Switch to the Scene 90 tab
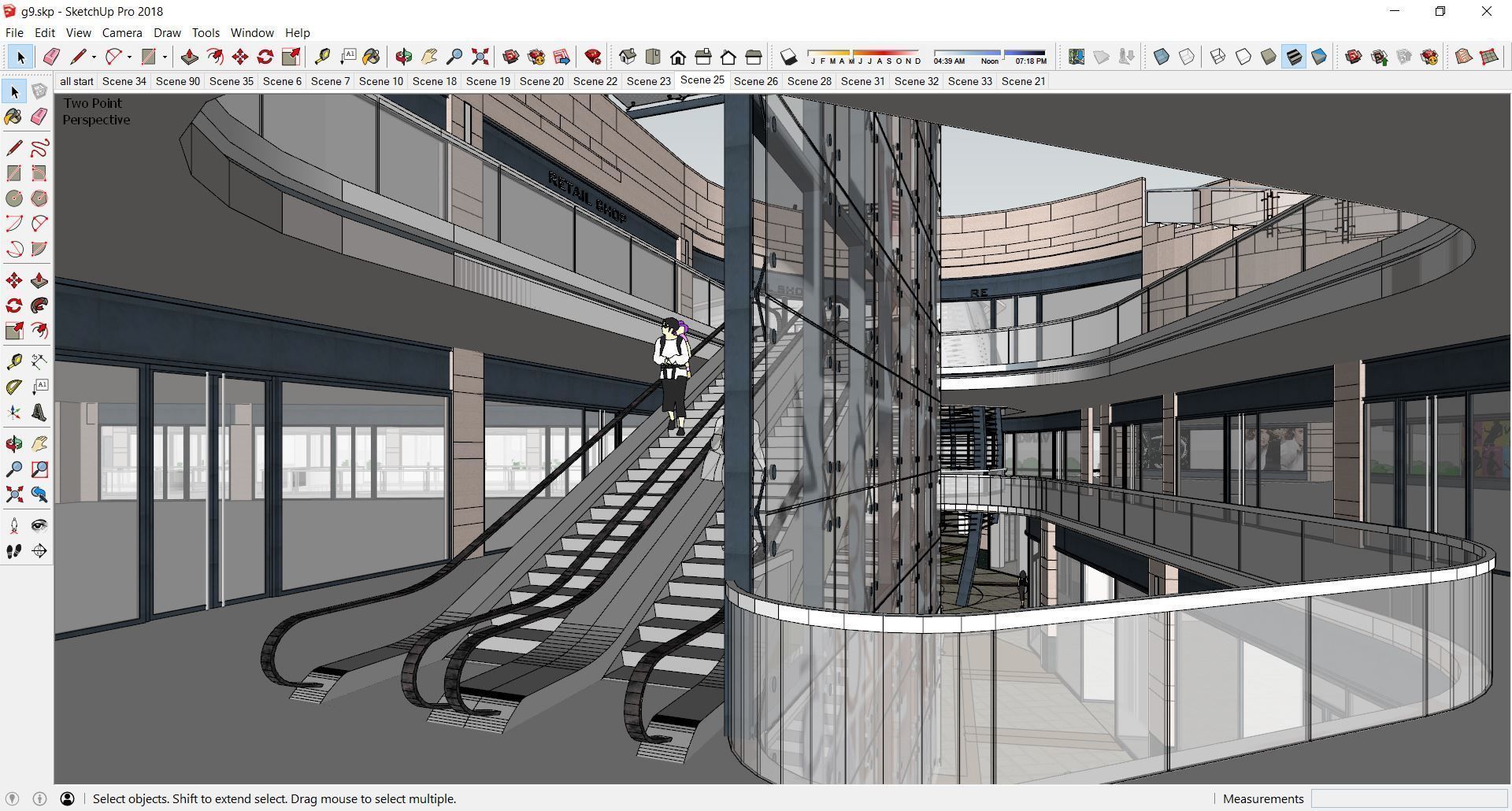This screenshot has height=811, width=1512. [177, 81]
